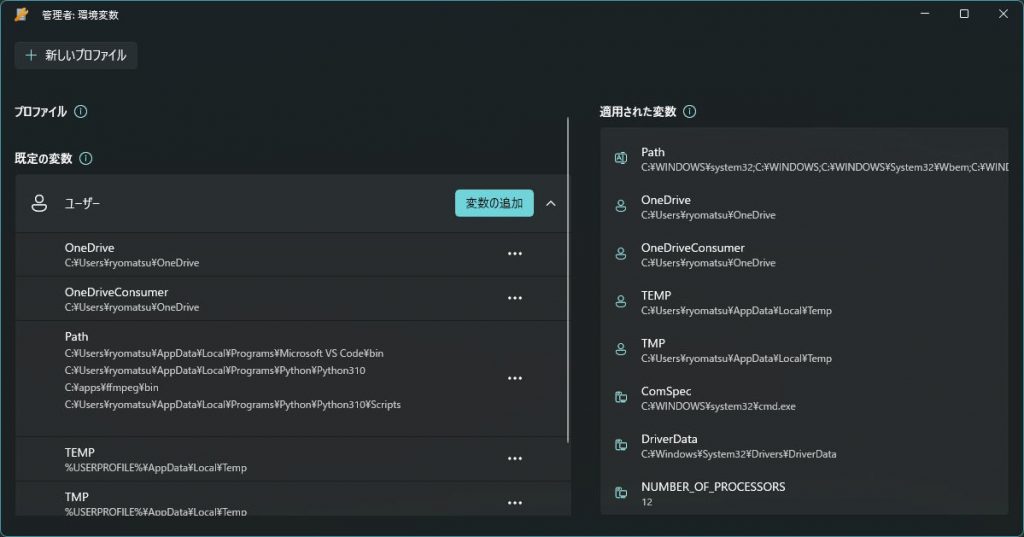Click the system icon beside ComSpec
The width and height of the screenshot is (1024, 537).
(x=620, y=397)
